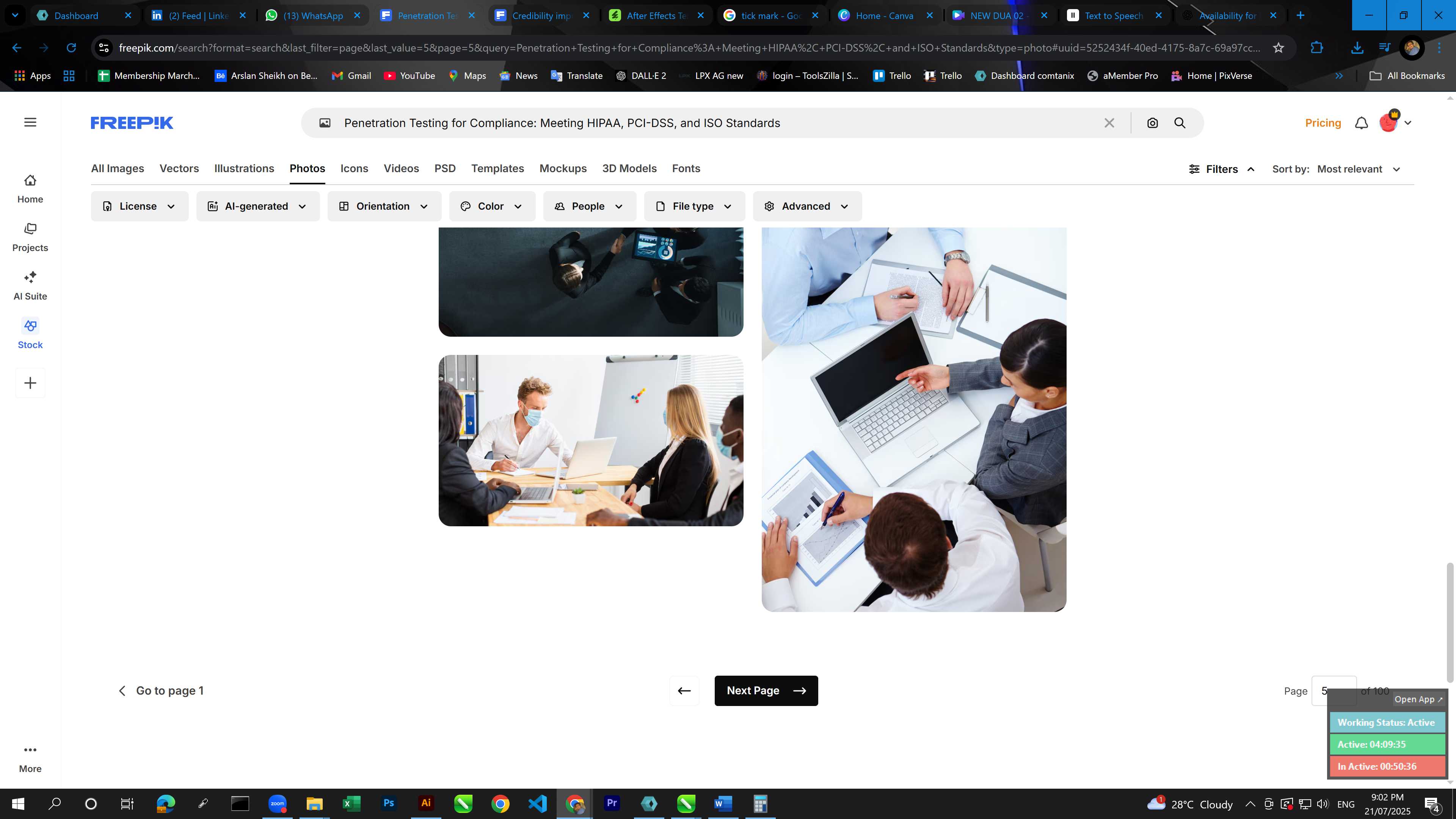Open Chrome three-dot menu
1456x819 pixels.
[1440, 47]
